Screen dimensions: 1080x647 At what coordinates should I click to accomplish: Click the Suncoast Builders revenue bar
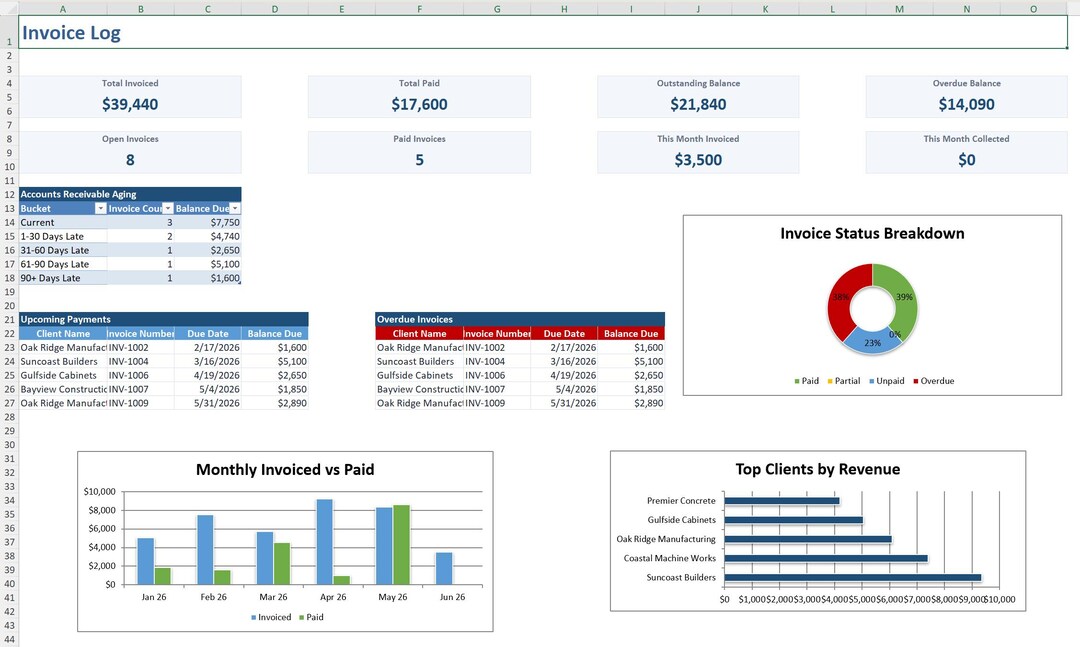pos(853,577)
